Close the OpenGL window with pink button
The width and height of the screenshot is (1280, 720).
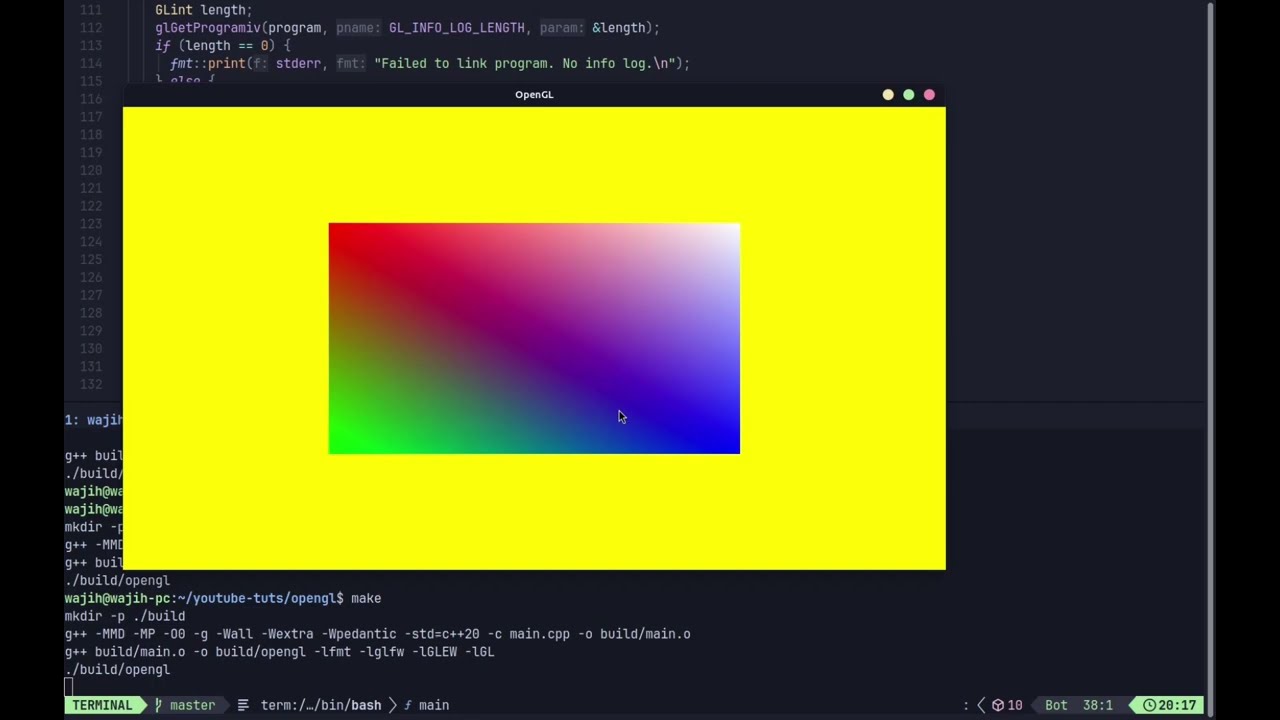click(929, 95)
